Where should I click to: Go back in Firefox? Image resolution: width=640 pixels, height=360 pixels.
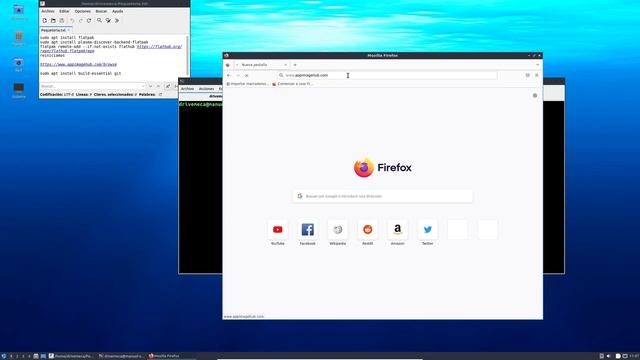click(x=229, y=76)
